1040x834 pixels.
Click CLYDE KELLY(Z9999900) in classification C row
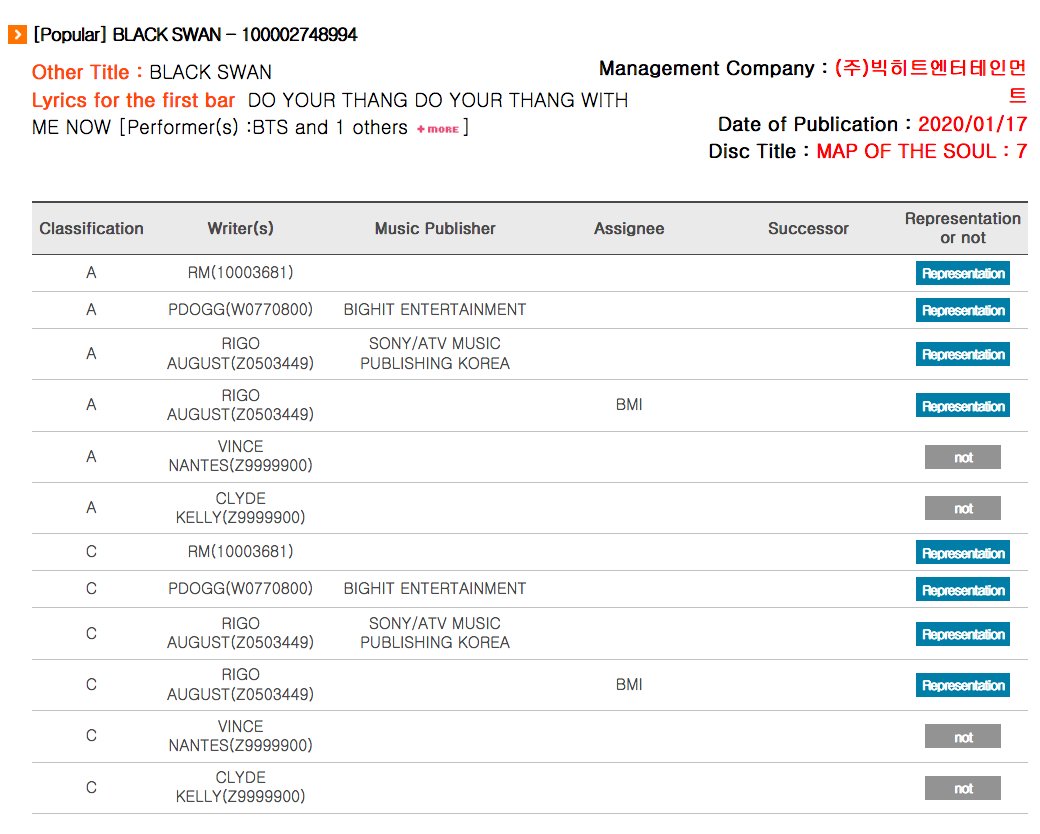240,787
